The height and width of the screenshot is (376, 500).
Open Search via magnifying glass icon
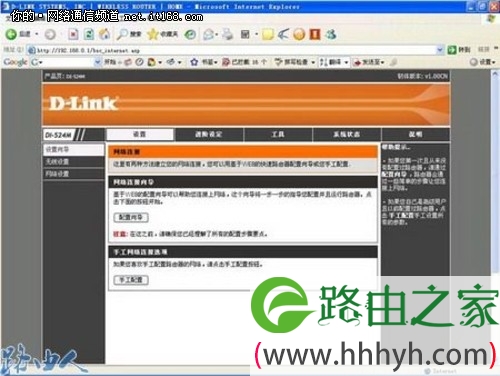click(x=122, y=34)
